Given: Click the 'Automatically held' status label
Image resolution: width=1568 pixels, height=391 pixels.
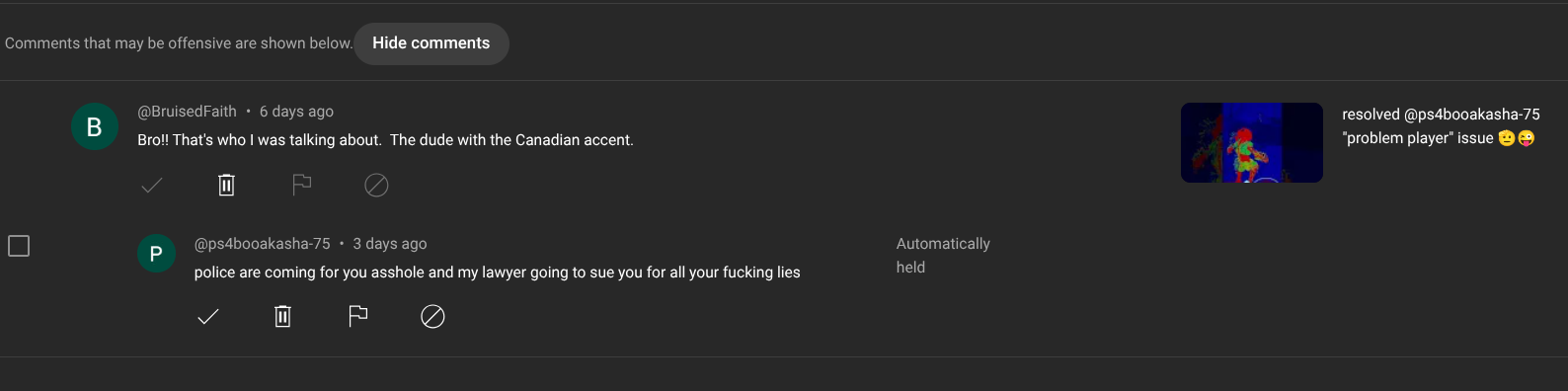Looking at the screenshot, I should pyautogui.click(x=943, y=256).
